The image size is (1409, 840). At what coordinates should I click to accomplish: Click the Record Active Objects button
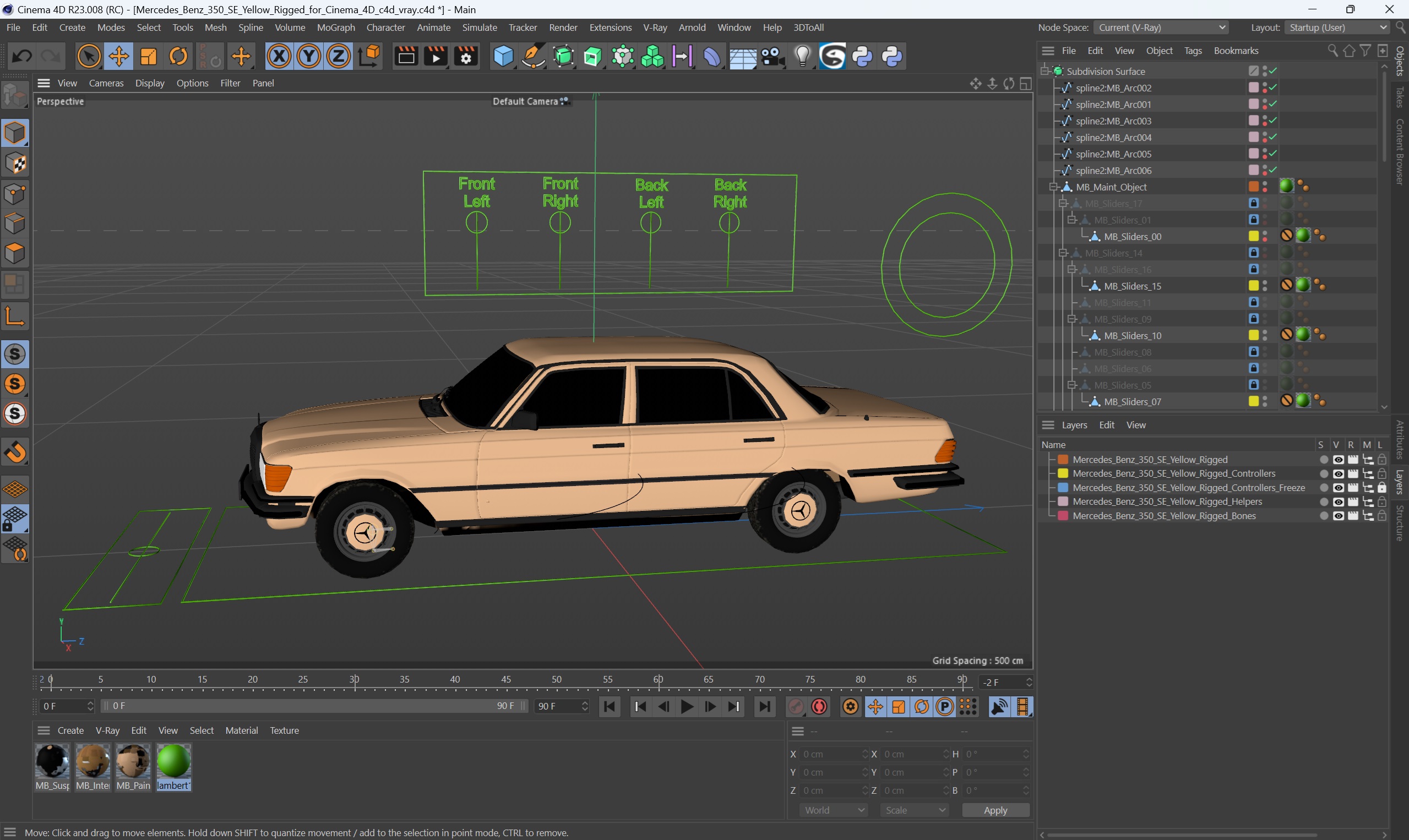(796, 706)
